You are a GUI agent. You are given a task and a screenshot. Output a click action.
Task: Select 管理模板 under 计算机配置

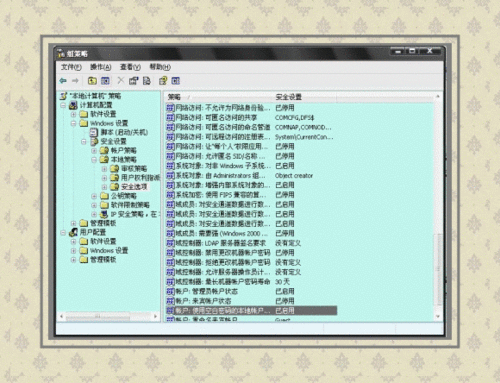tap(103, 223)
